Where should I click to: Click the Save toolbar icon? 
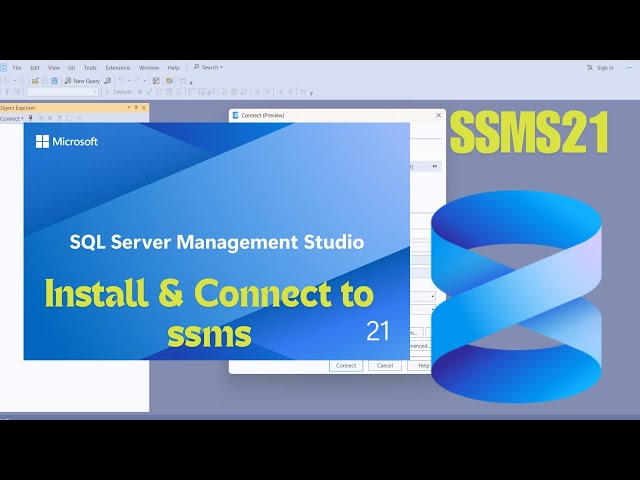coord(45,81)
